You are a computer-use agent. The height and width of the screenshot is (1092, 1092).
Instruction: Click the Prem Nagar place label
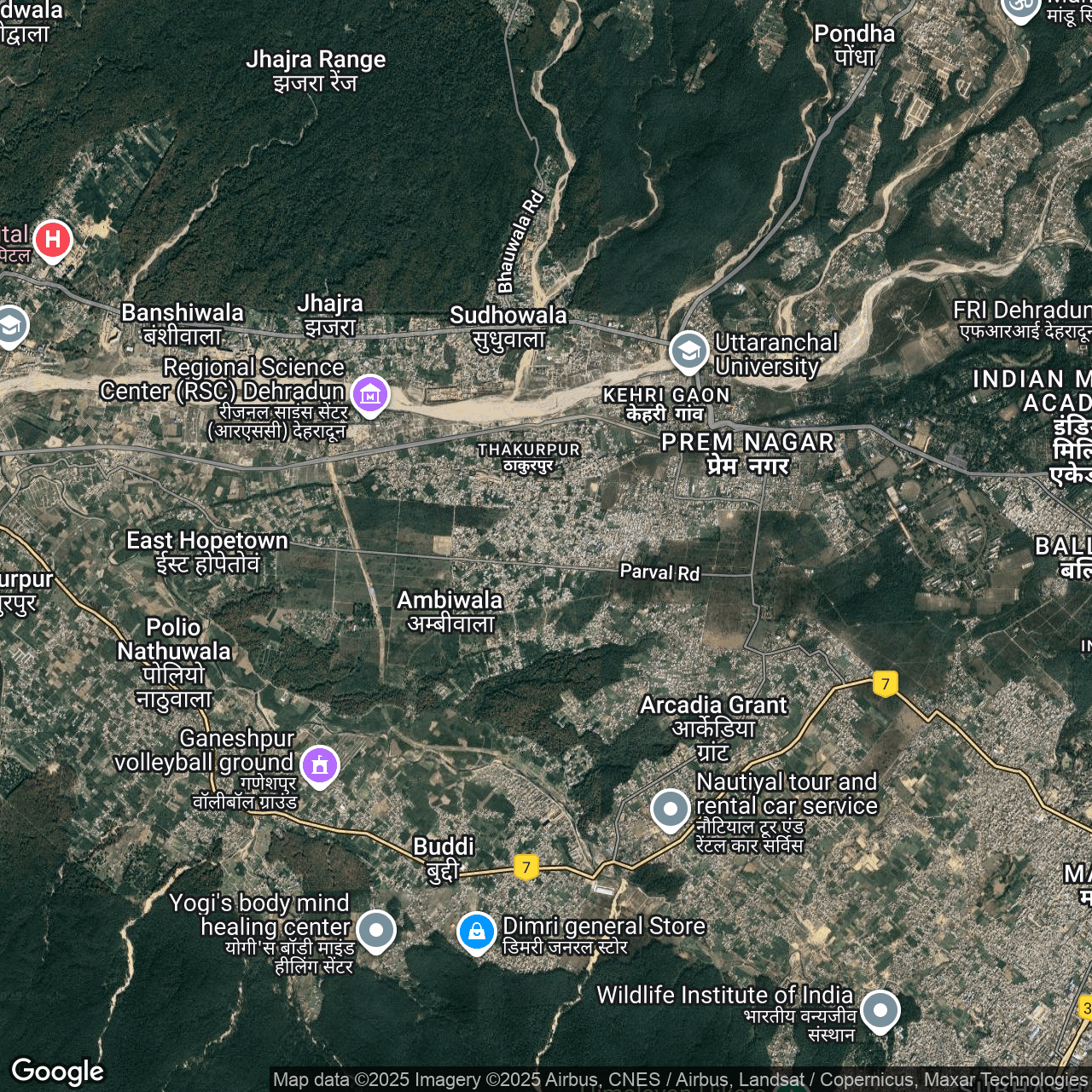tap(747, 453)
